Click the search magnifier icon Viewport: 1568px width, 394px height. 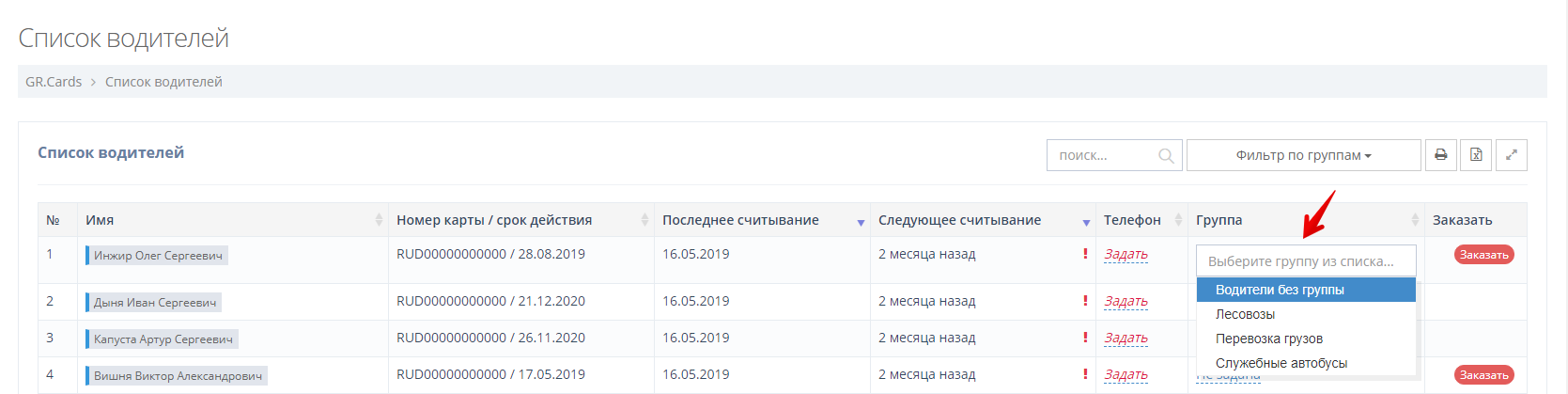tap(1166, 156)
